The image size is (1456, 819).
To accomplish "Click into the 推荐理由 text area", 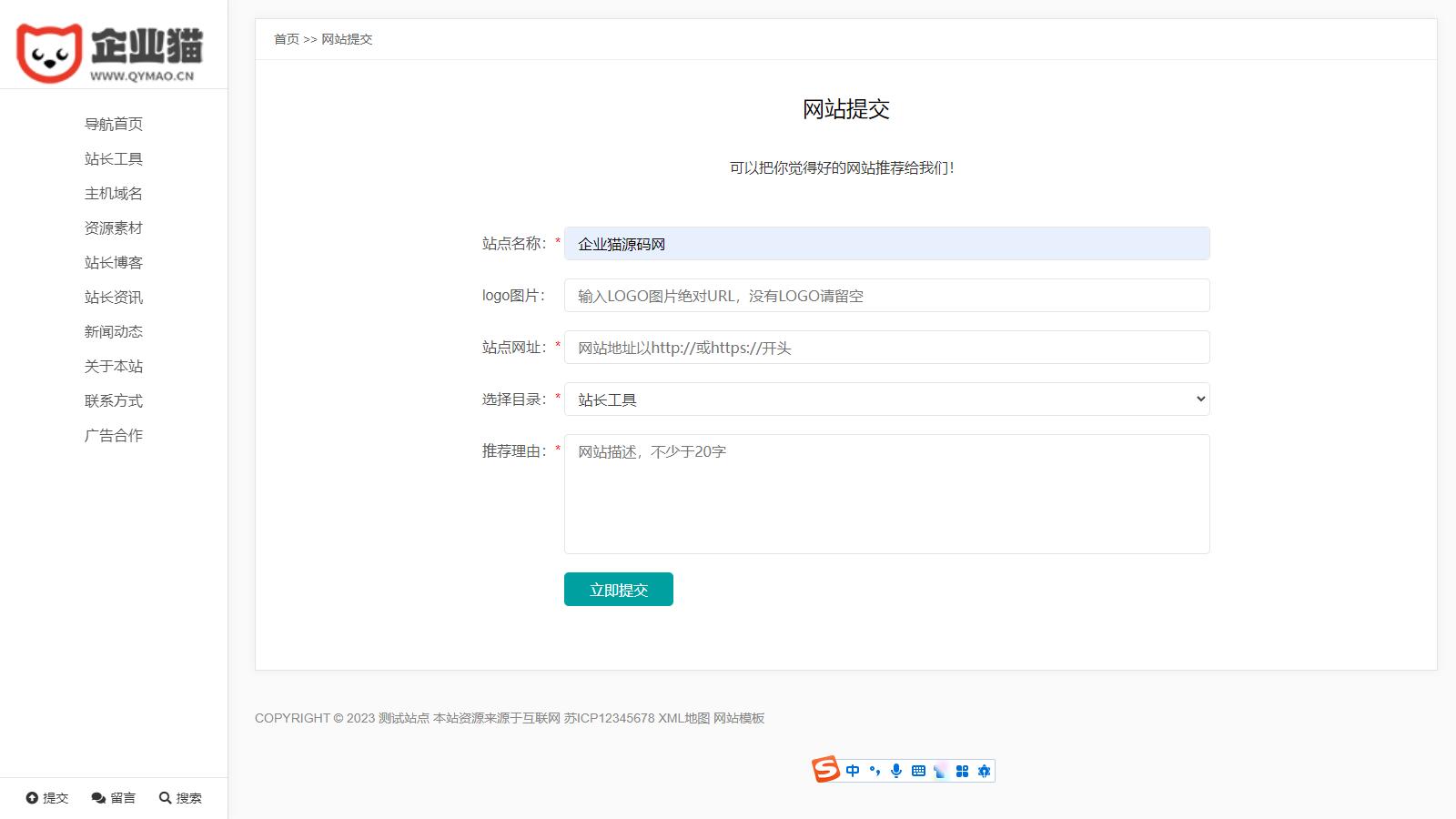I will click(886, 494).
